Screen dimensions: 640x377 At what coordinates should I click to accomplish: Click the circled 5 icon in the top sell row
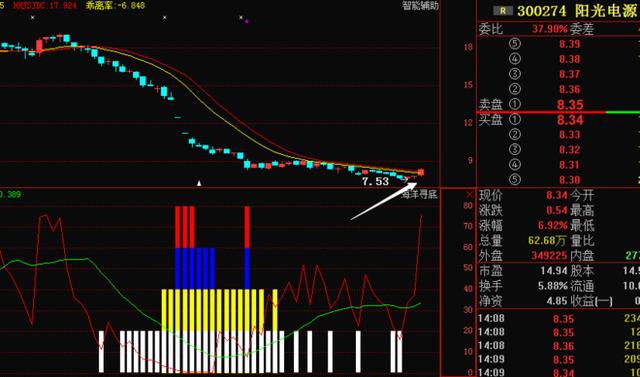point(516,44)
